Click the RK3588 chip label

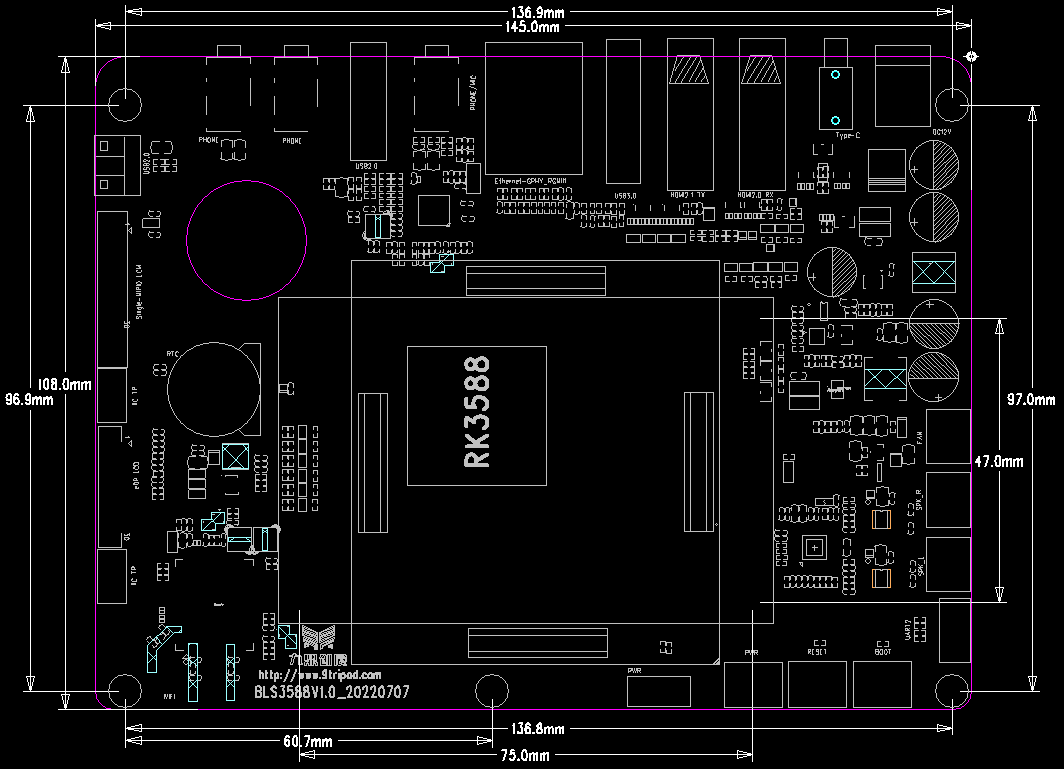tap(477, 413)
